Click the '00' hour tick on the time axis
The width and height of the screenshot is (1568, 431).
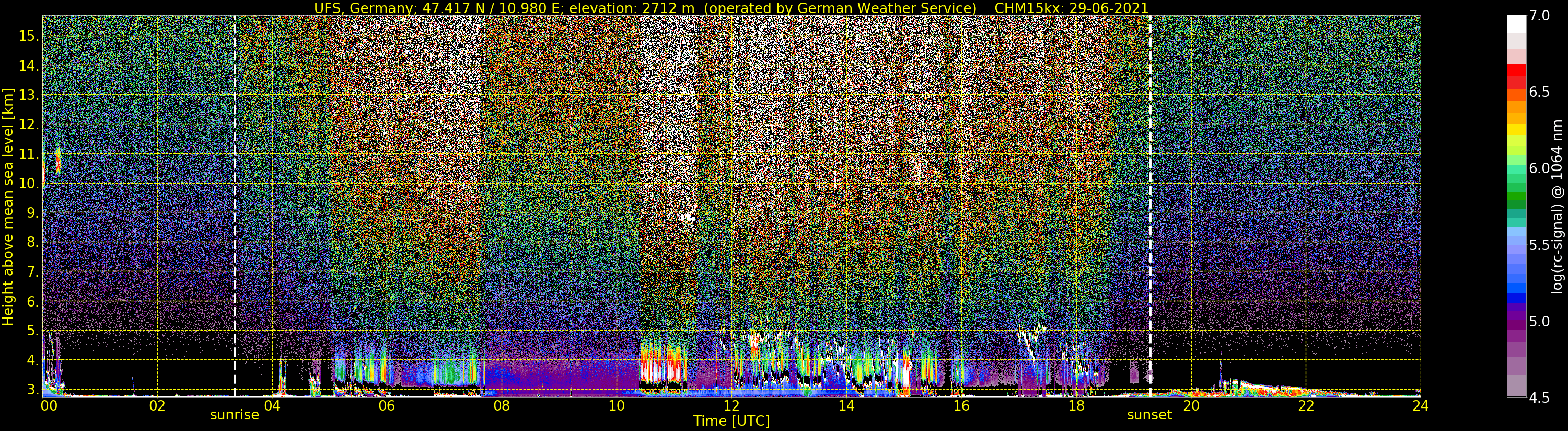pyautogui.click(x=49, y=405)
